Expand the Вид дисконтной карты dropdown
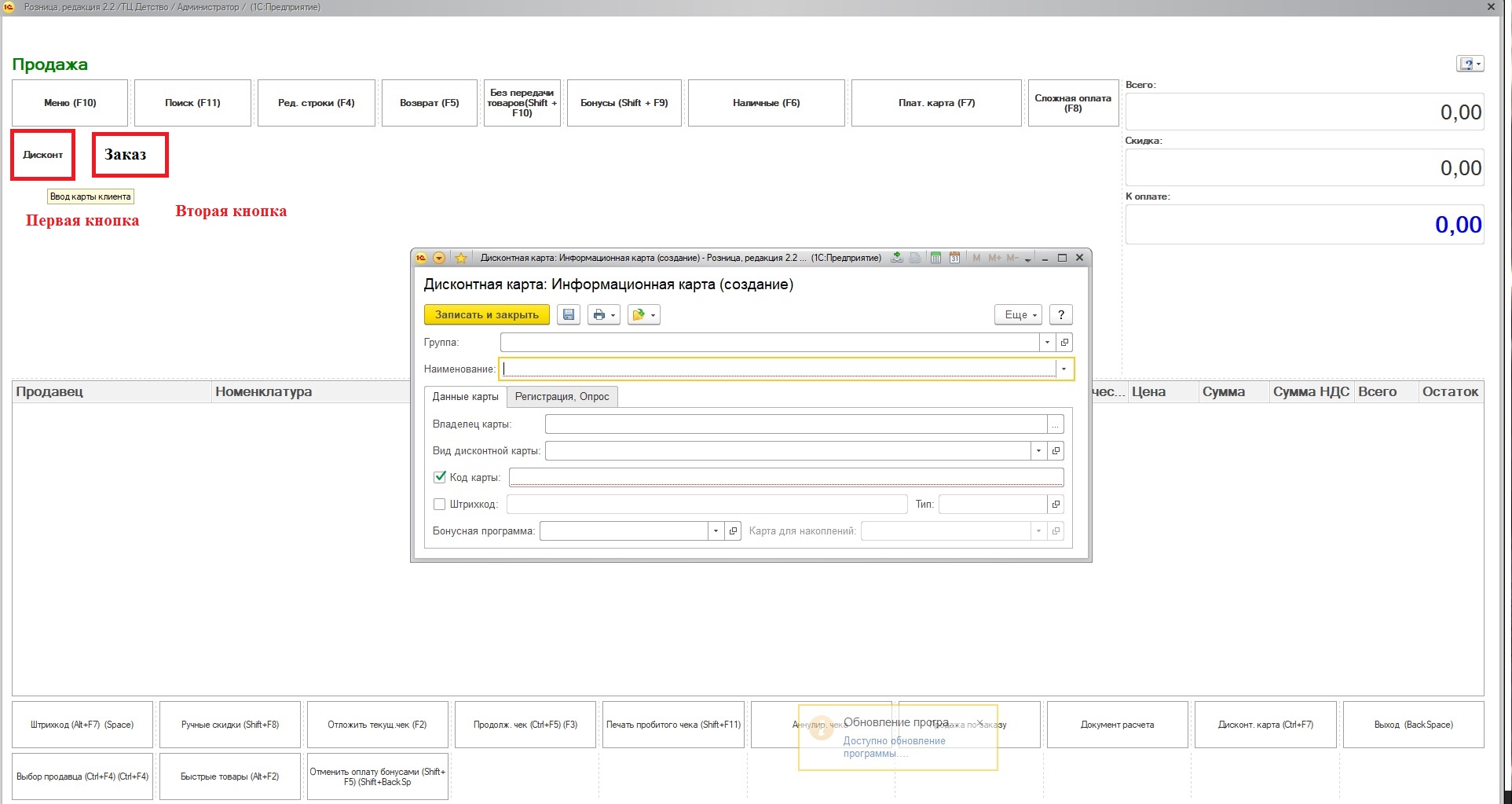This screenshot has height=804, width=1512. click(x=1038, y=451)
